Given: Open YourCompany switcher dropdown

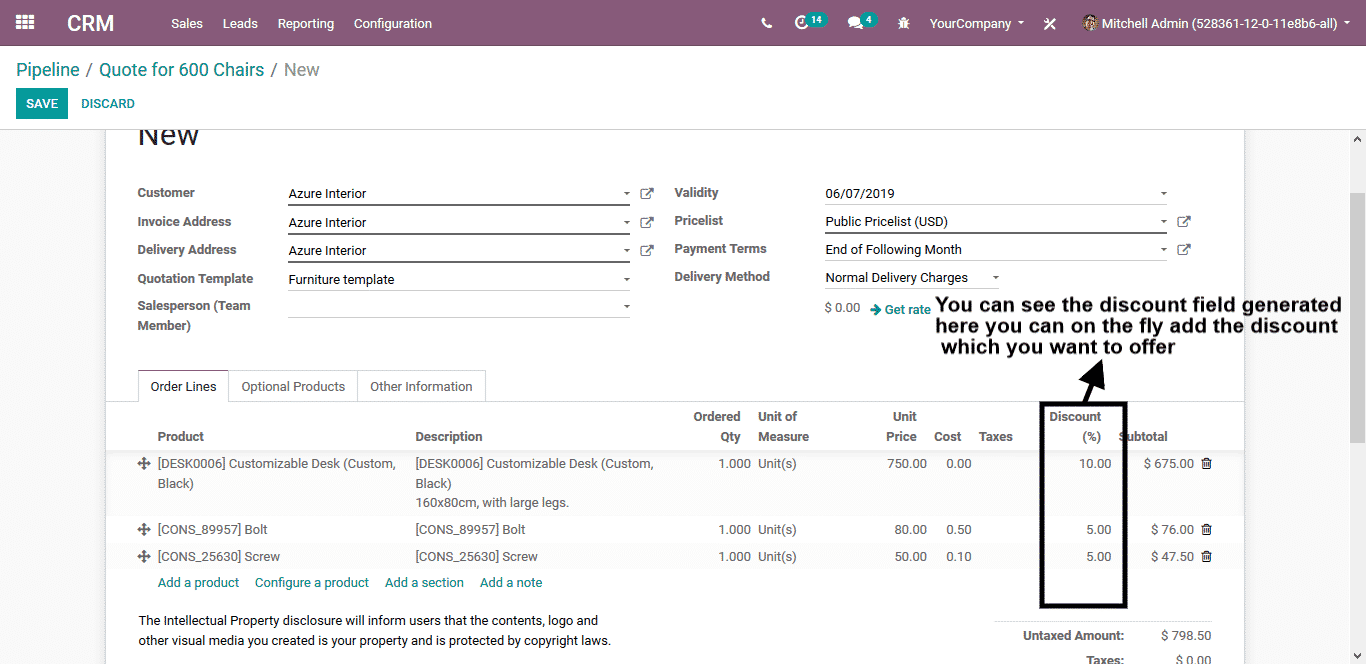Looking at the screenshot, I should click(x=976, y=23).
